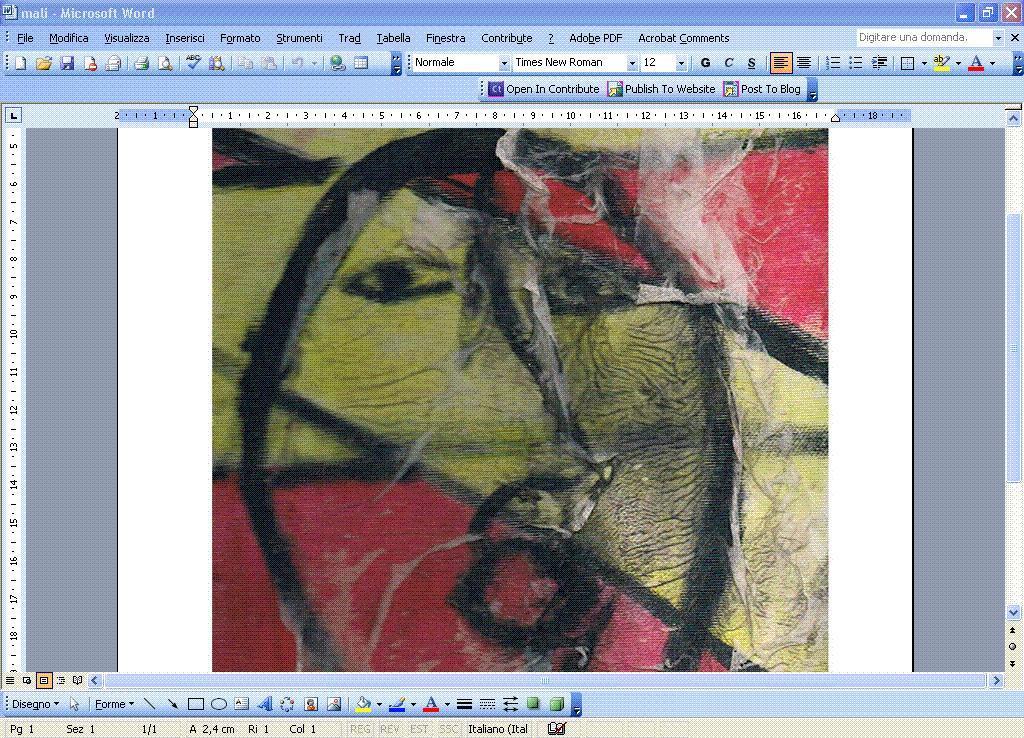Create a new blank document
This screenshot has width=1024, height=738.
[20, 63]
